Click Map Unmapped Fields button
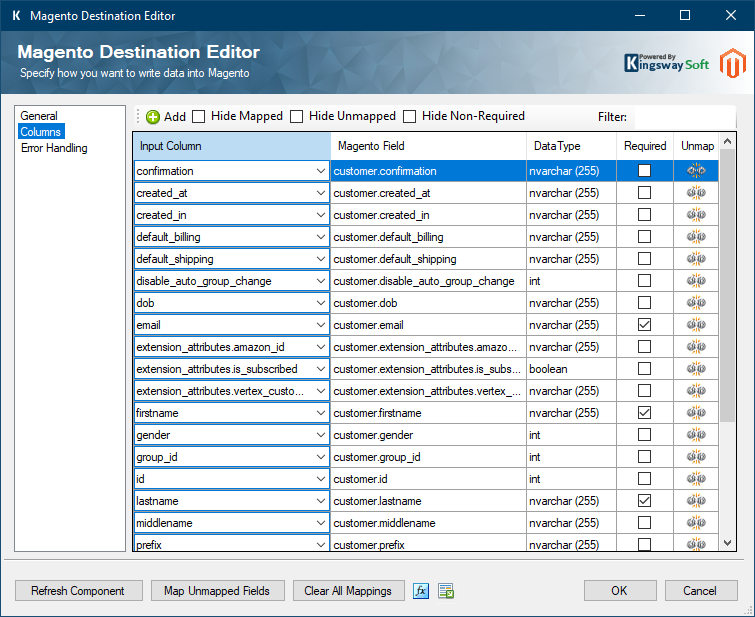The width and height of the screenshot is (755, 617). pyautogui.click(x=218, y=591)
